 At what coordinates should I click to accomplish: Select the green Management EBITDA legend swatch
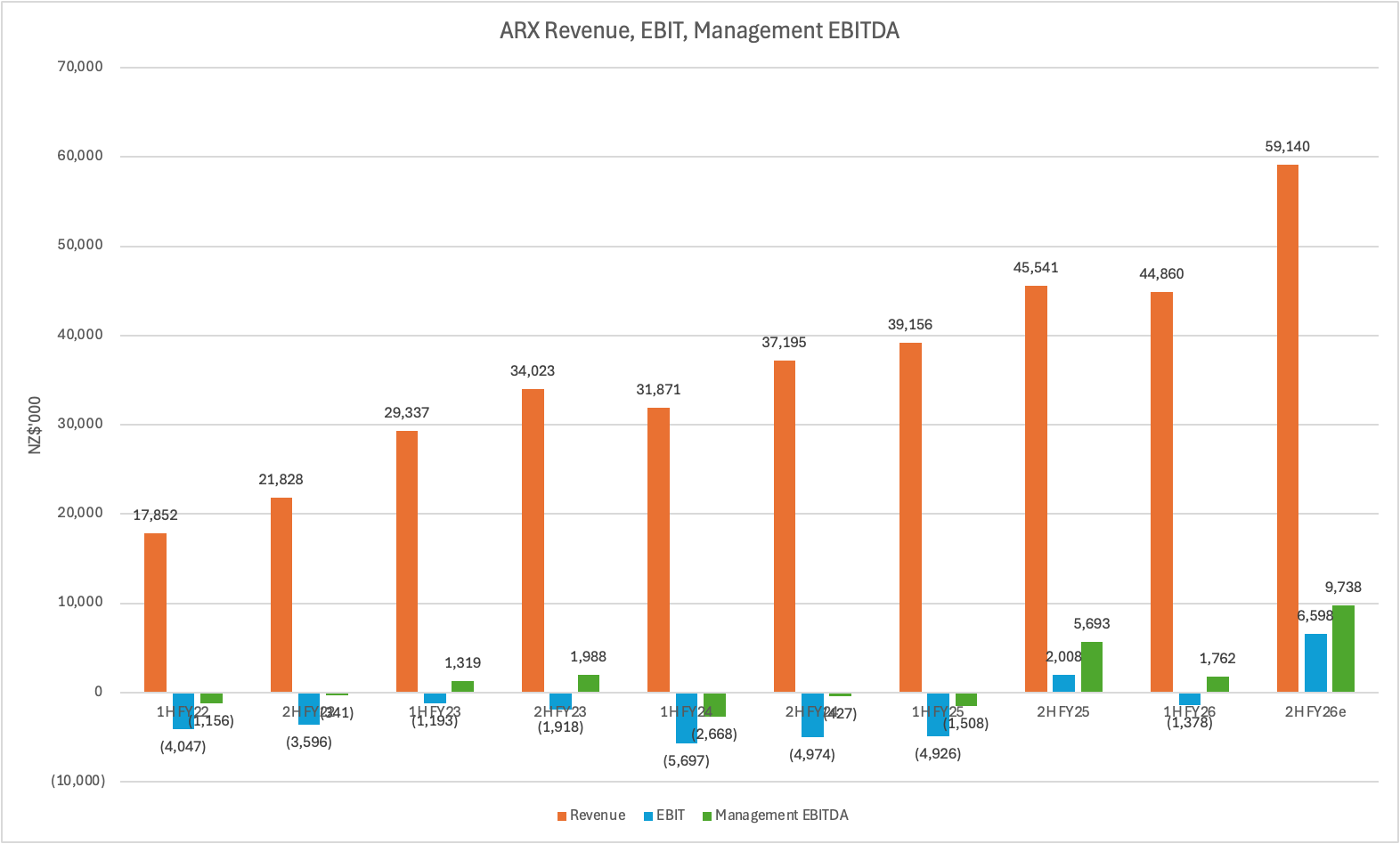click(x=707, y=816)
